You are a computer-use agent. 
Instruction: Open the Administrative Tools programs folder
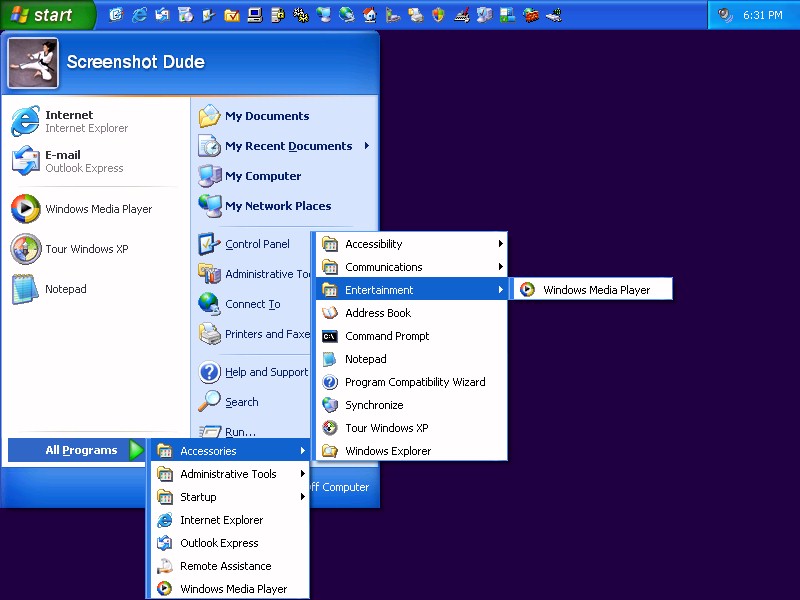click(228, 474)
